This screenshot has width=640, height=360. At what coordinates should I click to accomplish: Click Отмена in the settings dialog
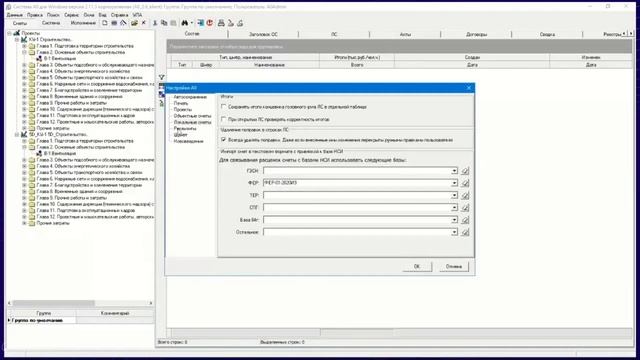[454, 267]
